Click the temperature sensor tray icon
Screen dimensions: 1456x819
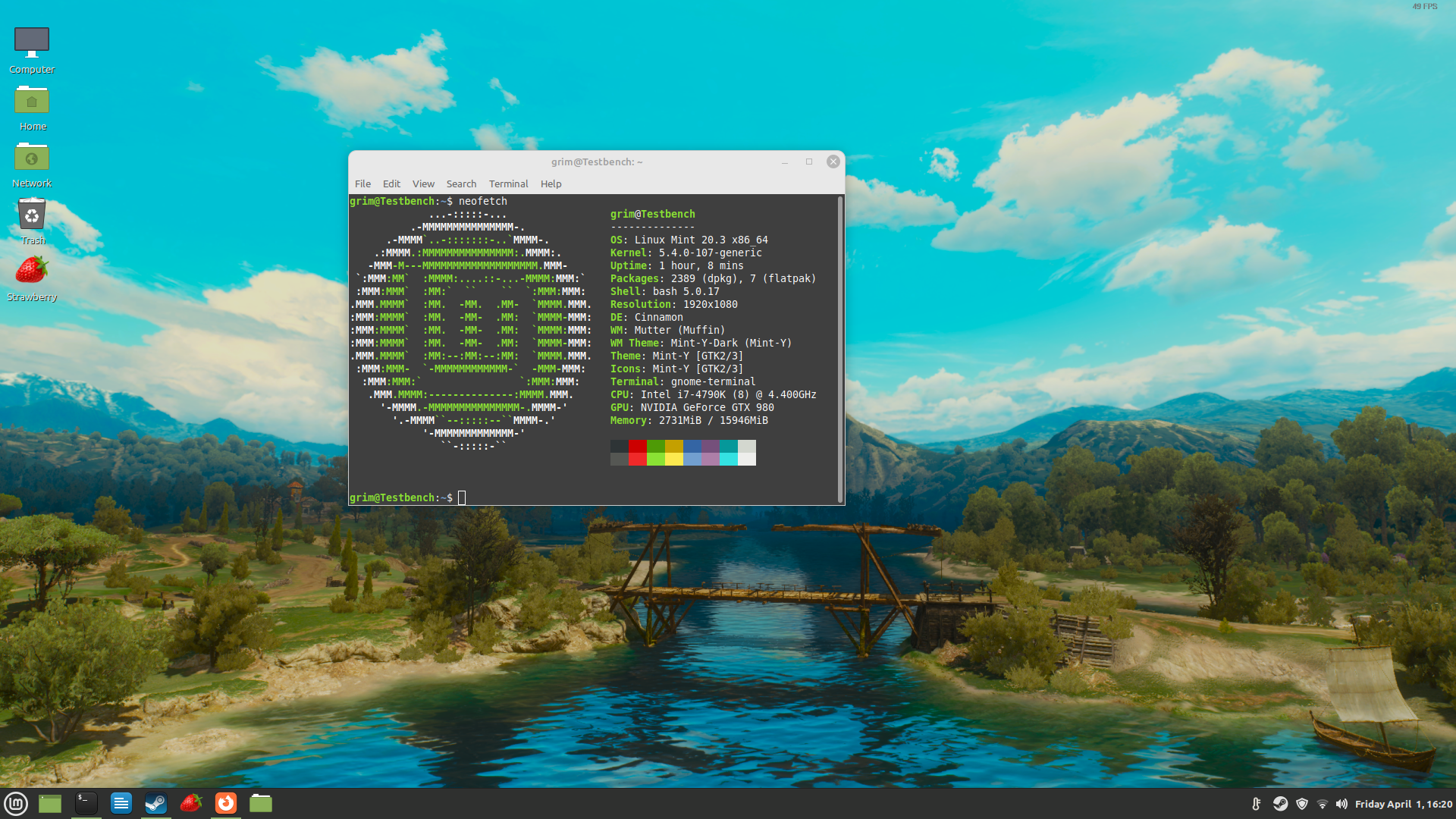(x=1257, y=804)
